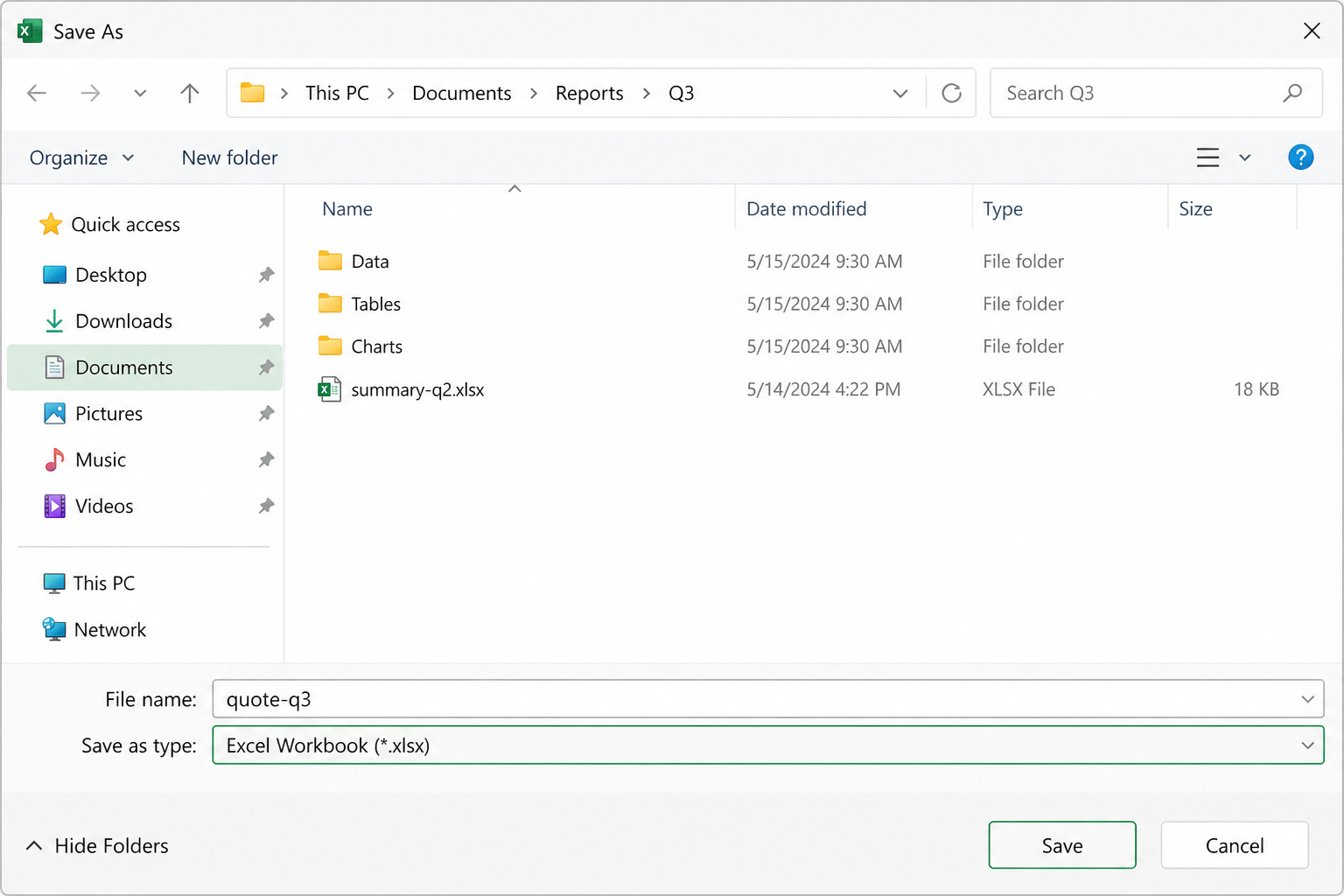Open Documents in the sidebar

(x=144, y=367)
